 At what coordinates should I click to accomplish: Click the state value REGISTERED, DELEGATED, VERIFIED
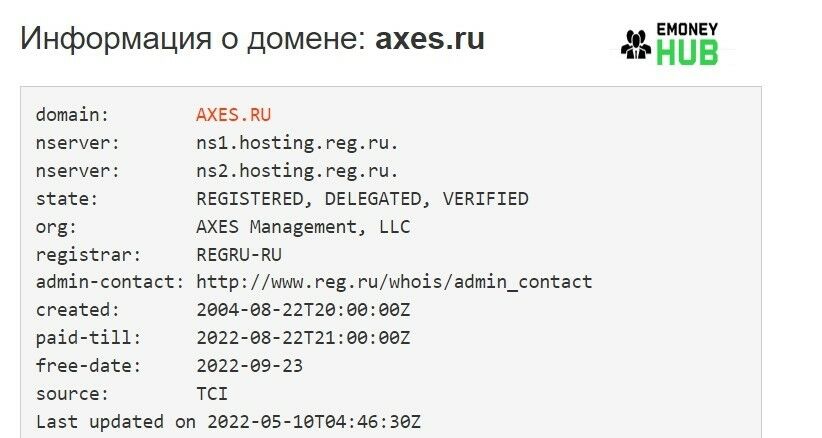pos(362,199)
